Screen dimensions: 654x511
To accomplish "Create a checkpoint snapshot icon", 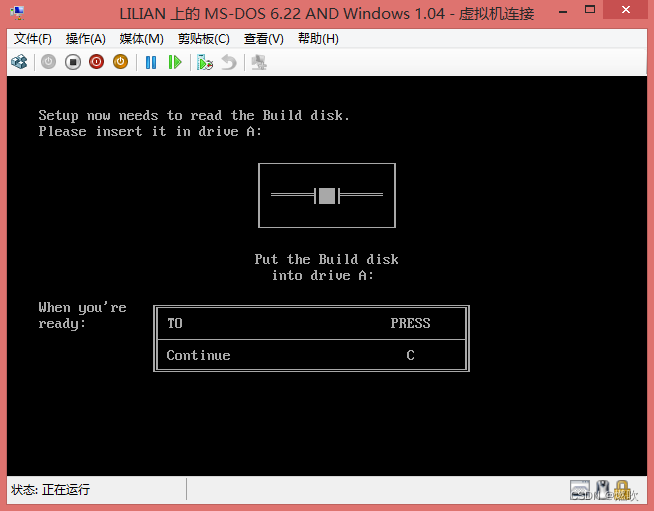I will pyautogui.click(x=205, y=63).
